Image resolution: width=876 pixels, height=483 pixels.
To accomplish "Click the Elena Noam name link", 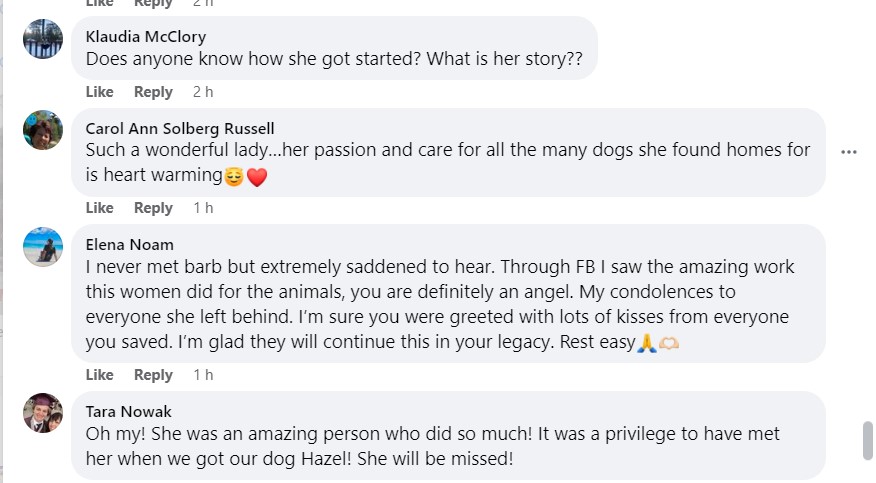I will 130,244.
